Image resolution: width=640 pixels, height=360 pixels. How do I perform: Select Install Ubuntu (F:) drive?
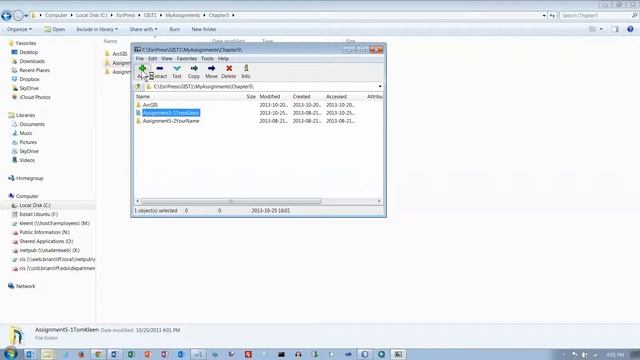[38, 214]
